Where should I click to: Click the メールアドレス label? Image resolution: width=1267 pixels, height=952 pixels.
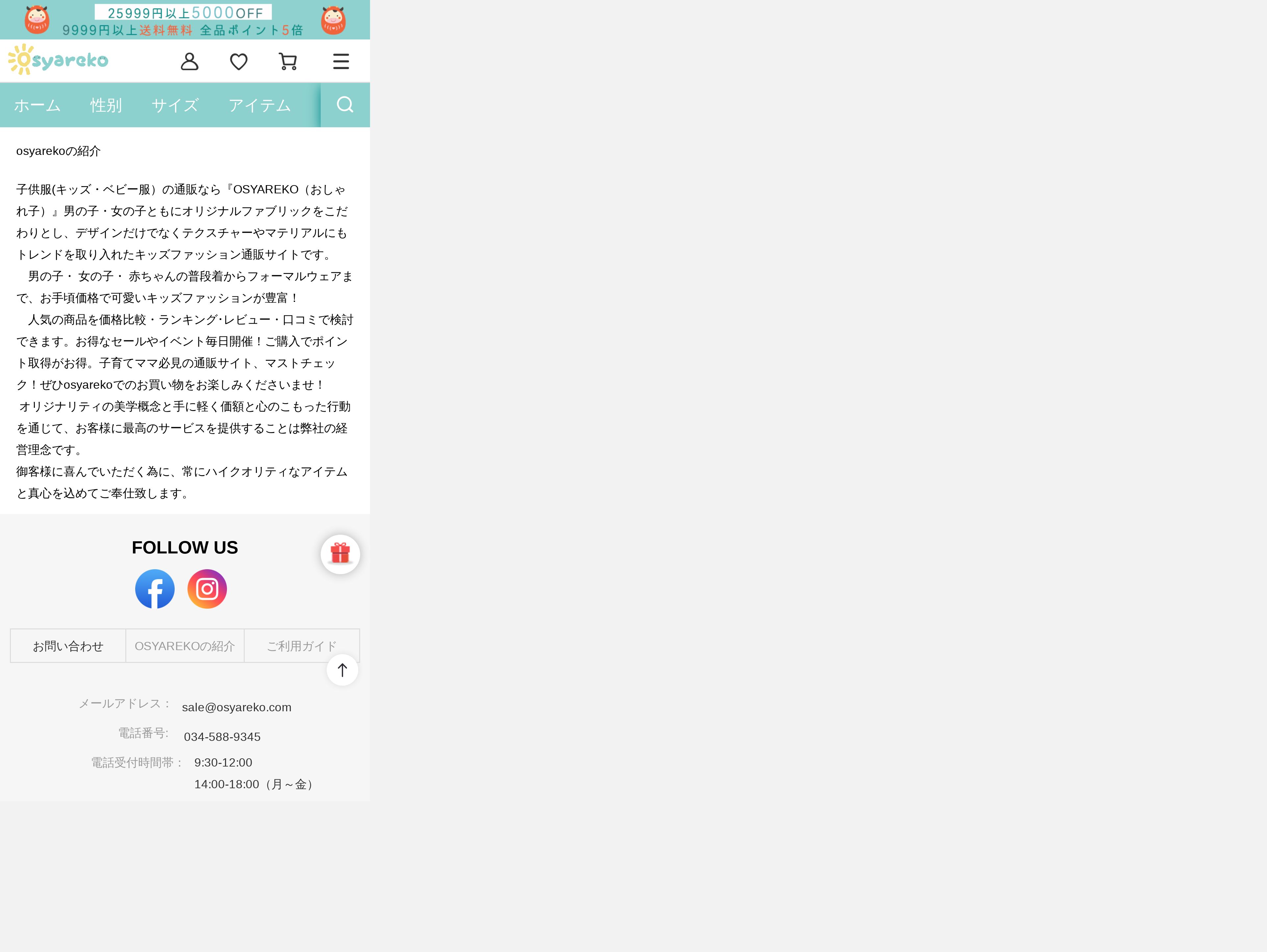point(125,703)
